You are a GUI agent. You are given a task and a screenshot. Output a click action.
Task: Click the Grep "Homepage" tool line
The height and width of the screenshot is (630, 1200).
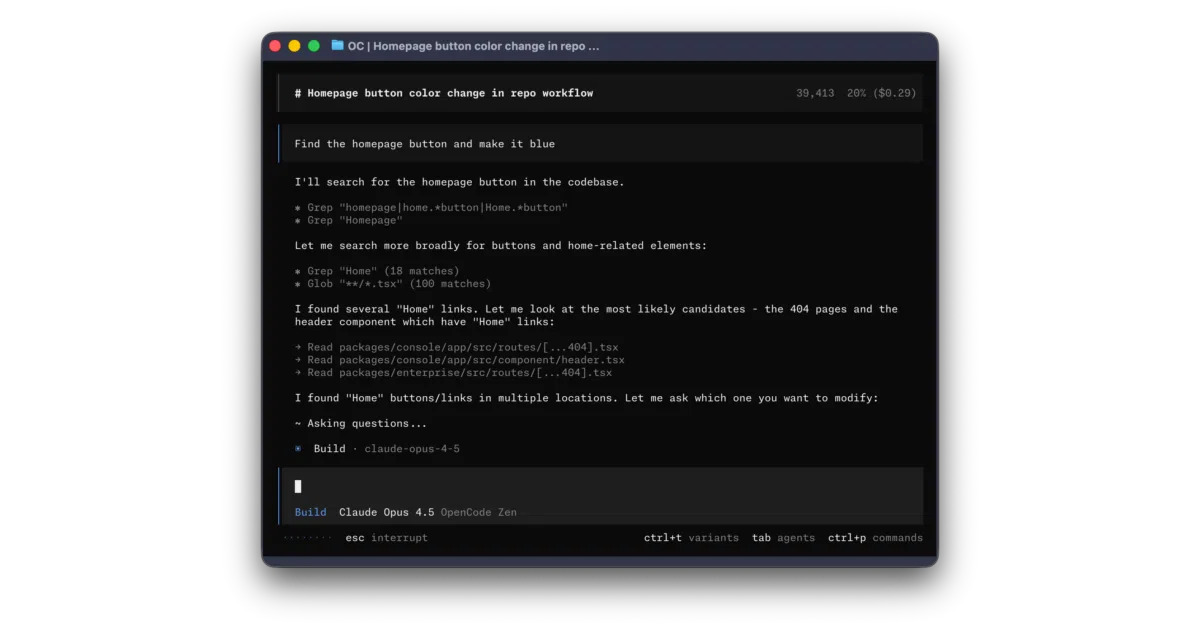349,220
